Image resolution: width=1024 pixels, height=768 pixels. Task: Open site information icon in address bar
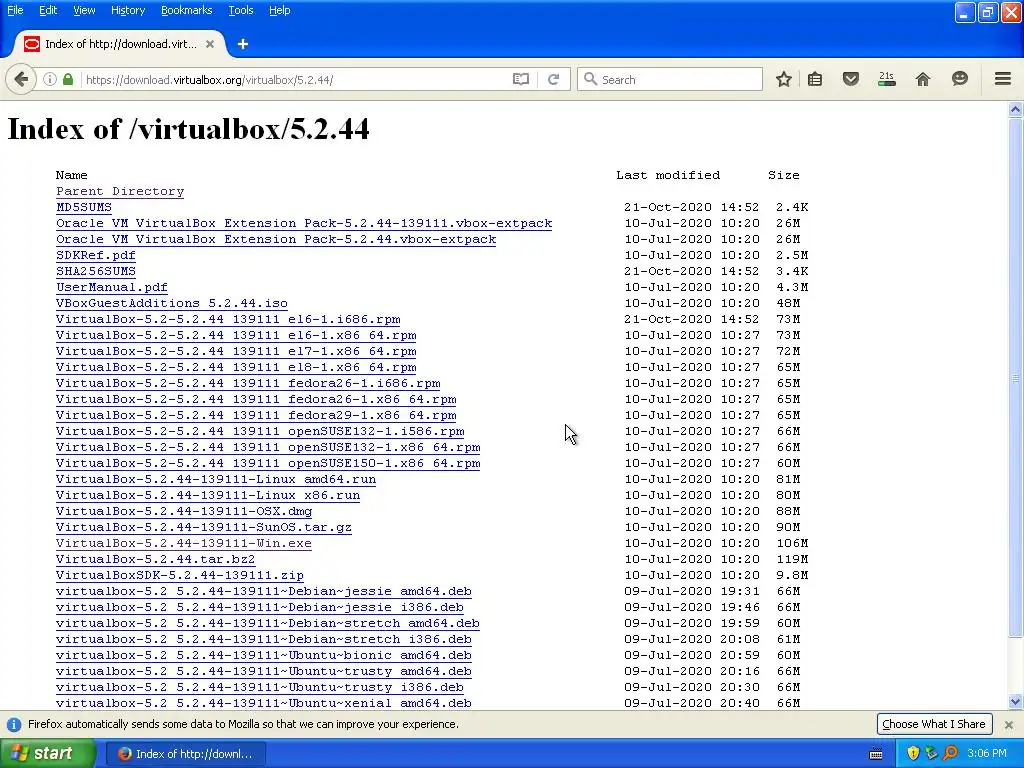(x=50, y=80)
